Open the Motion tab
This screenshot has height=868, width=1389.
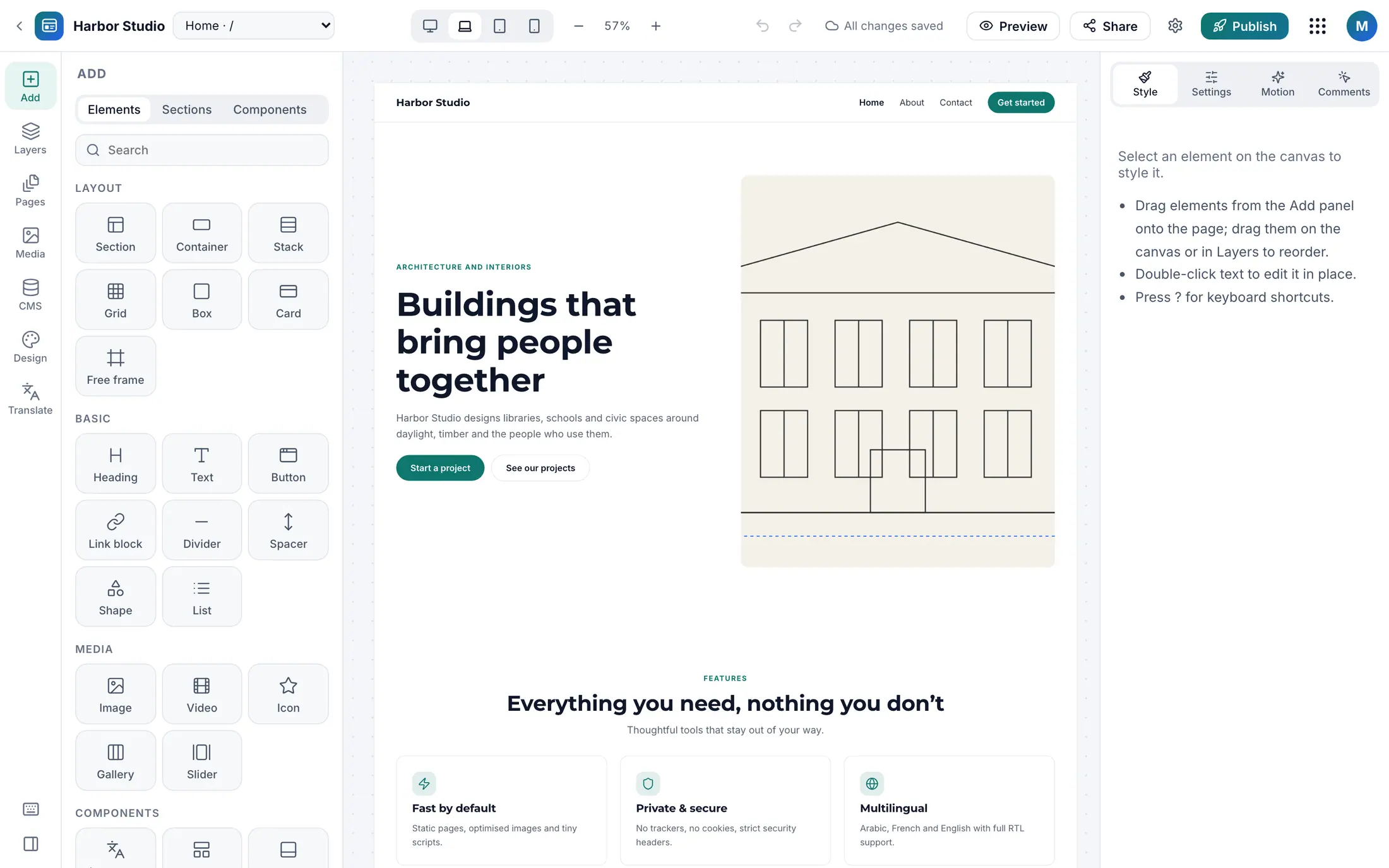(1277, 85)
